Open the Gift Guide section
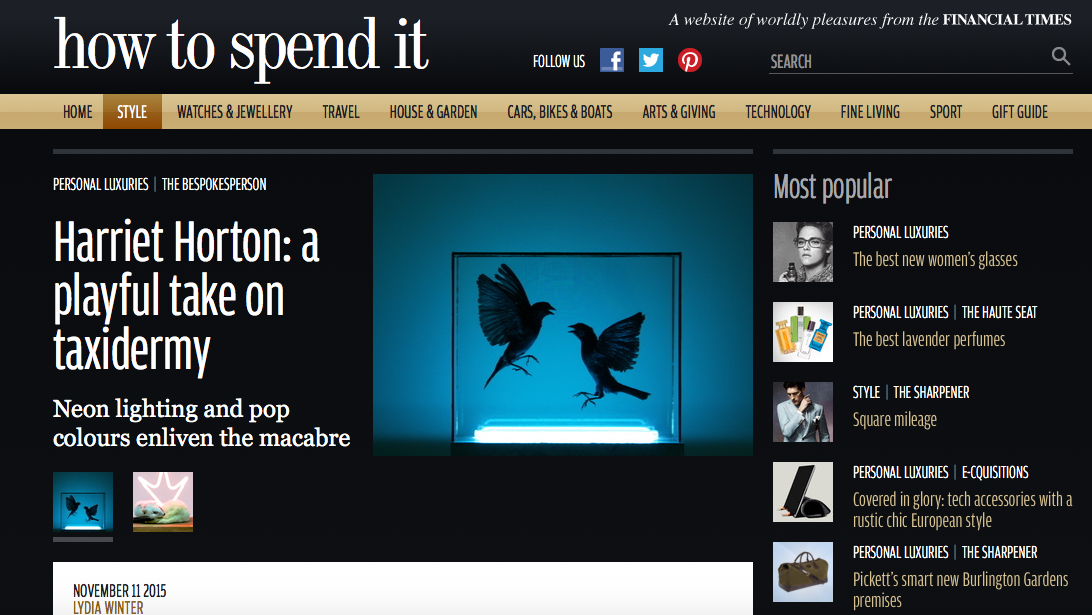 click(x=1020, y=111)
